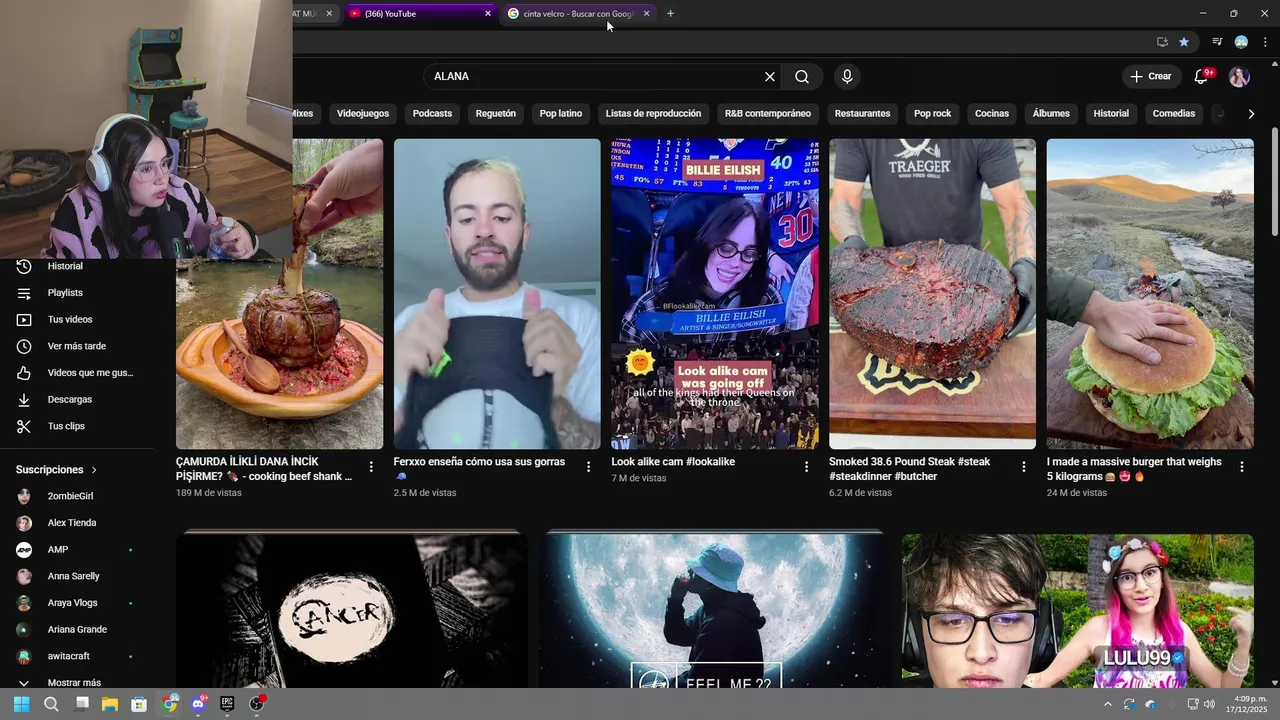1280x720 pixels.
Task: Clear the ALANA search text with X
Action: pos(770,76)
